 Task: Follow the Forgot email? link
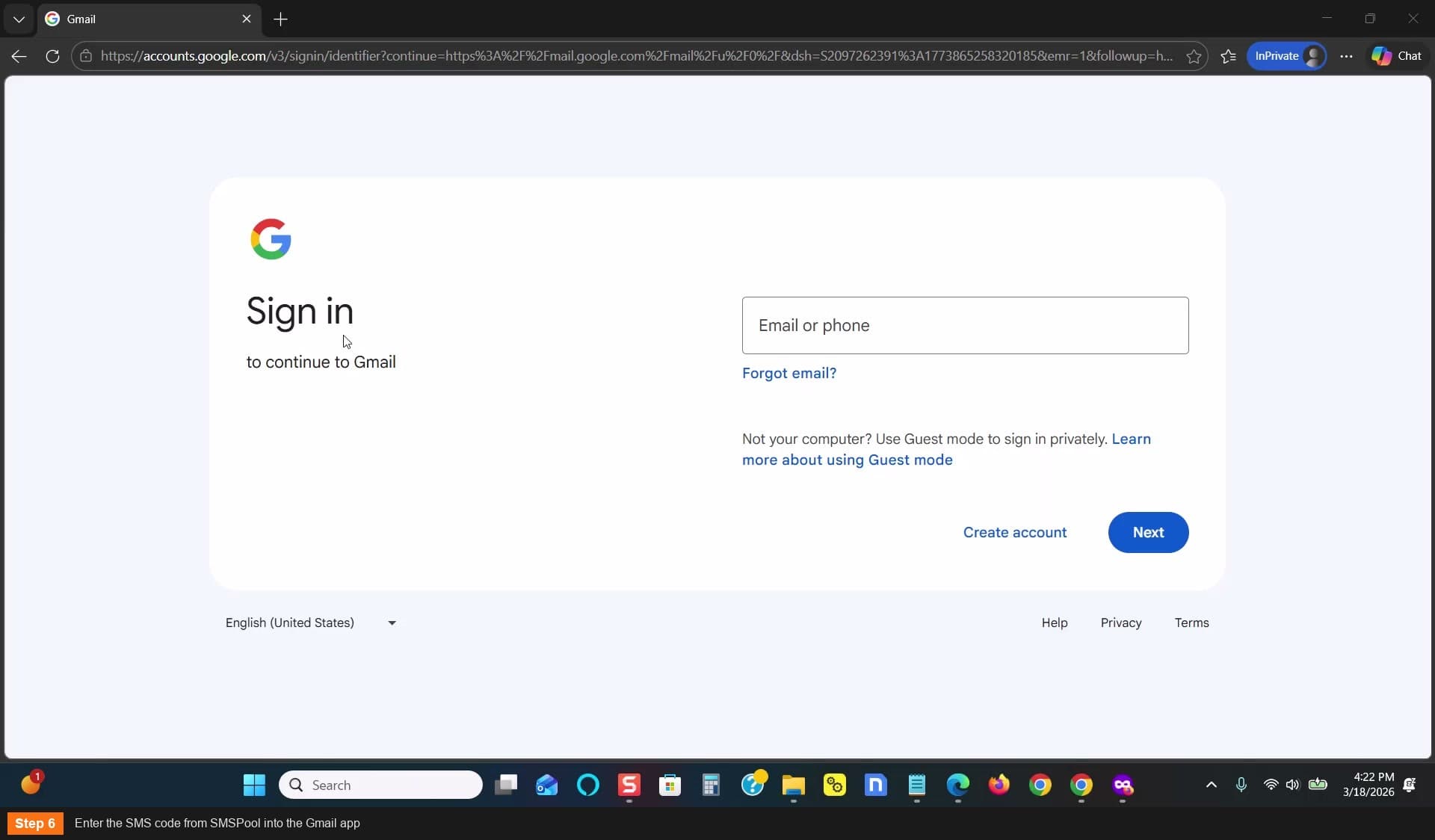point(789,373)
